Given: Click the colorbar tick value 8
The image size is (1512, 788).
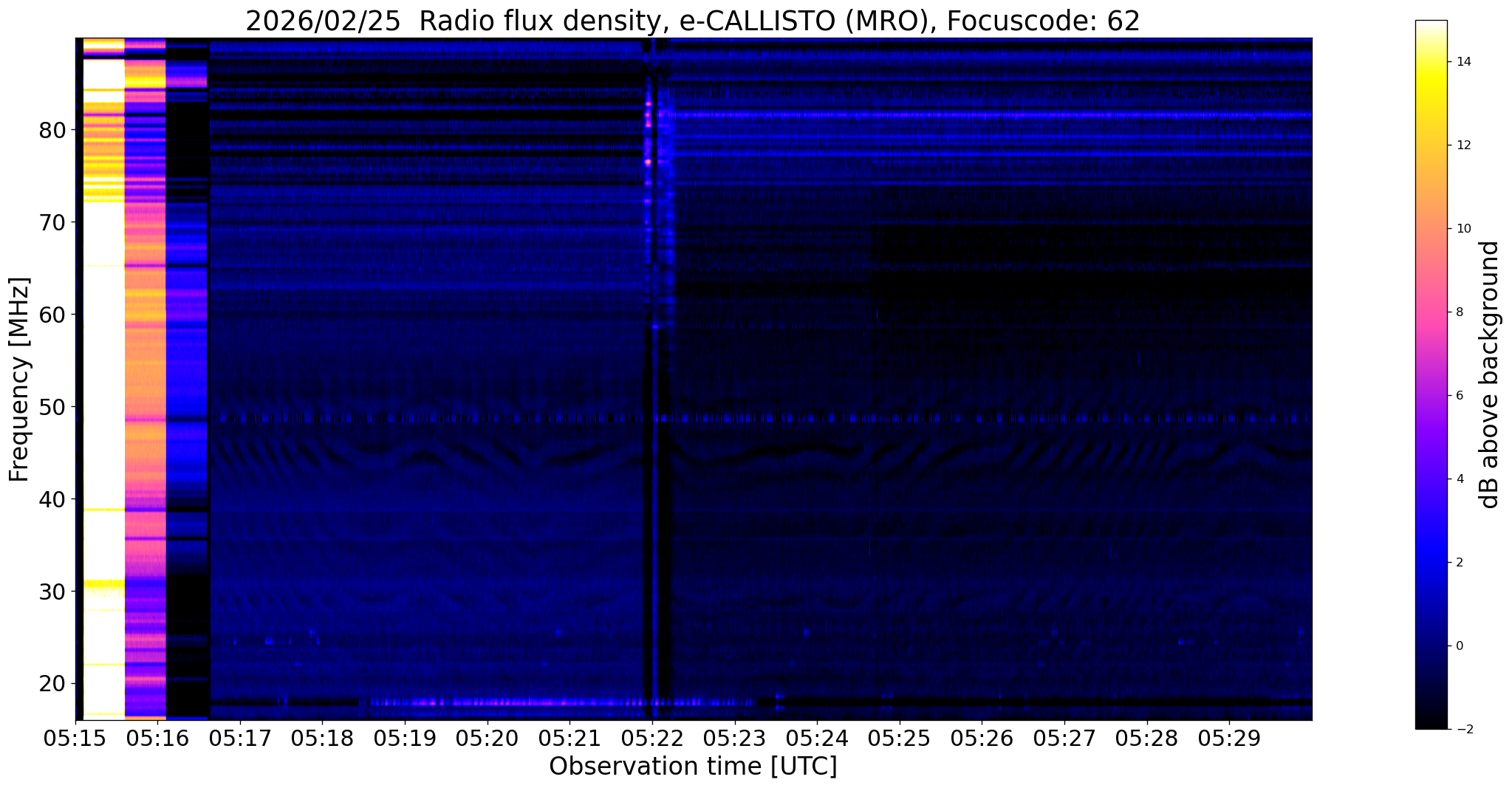Looking at the screenshot, I should [x=1459, y=312].
